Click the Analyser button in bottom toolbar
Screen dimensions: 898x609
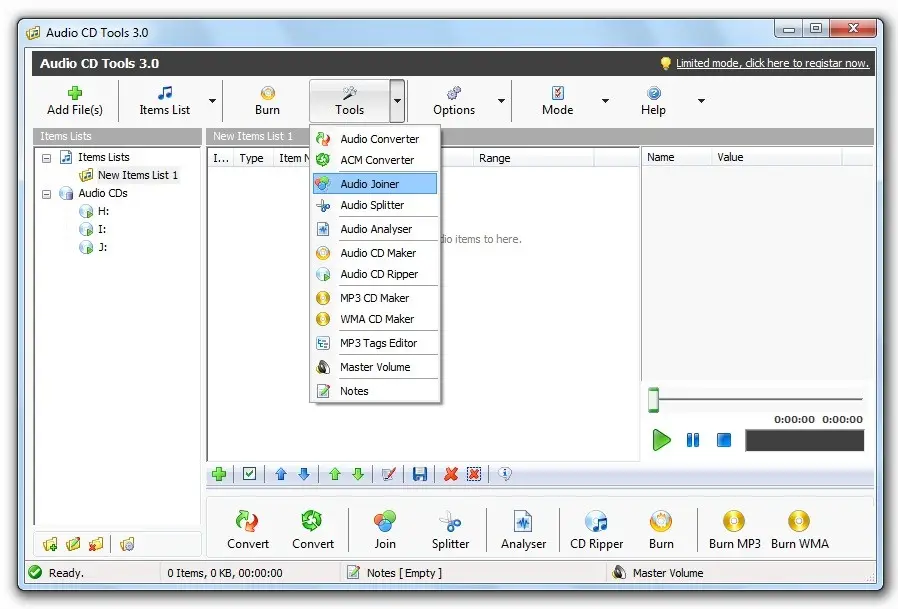pyautogui.click(x=523, y=530)
